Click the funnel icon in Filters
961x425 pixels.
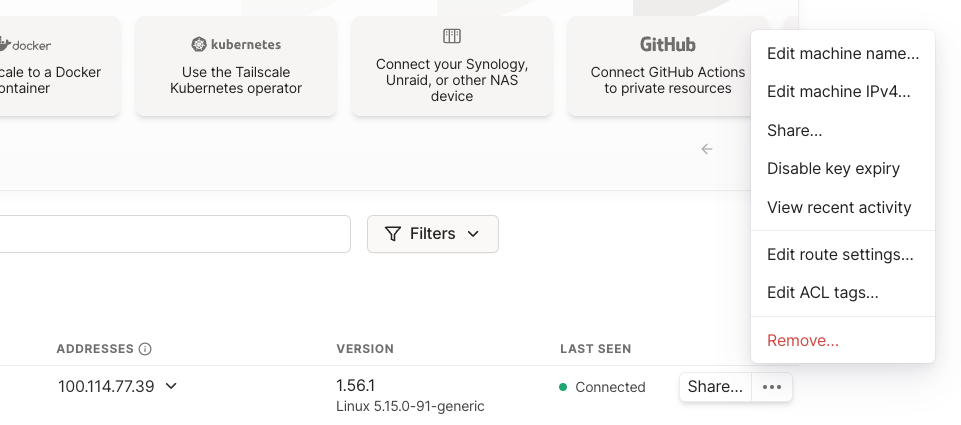point(393,234)
